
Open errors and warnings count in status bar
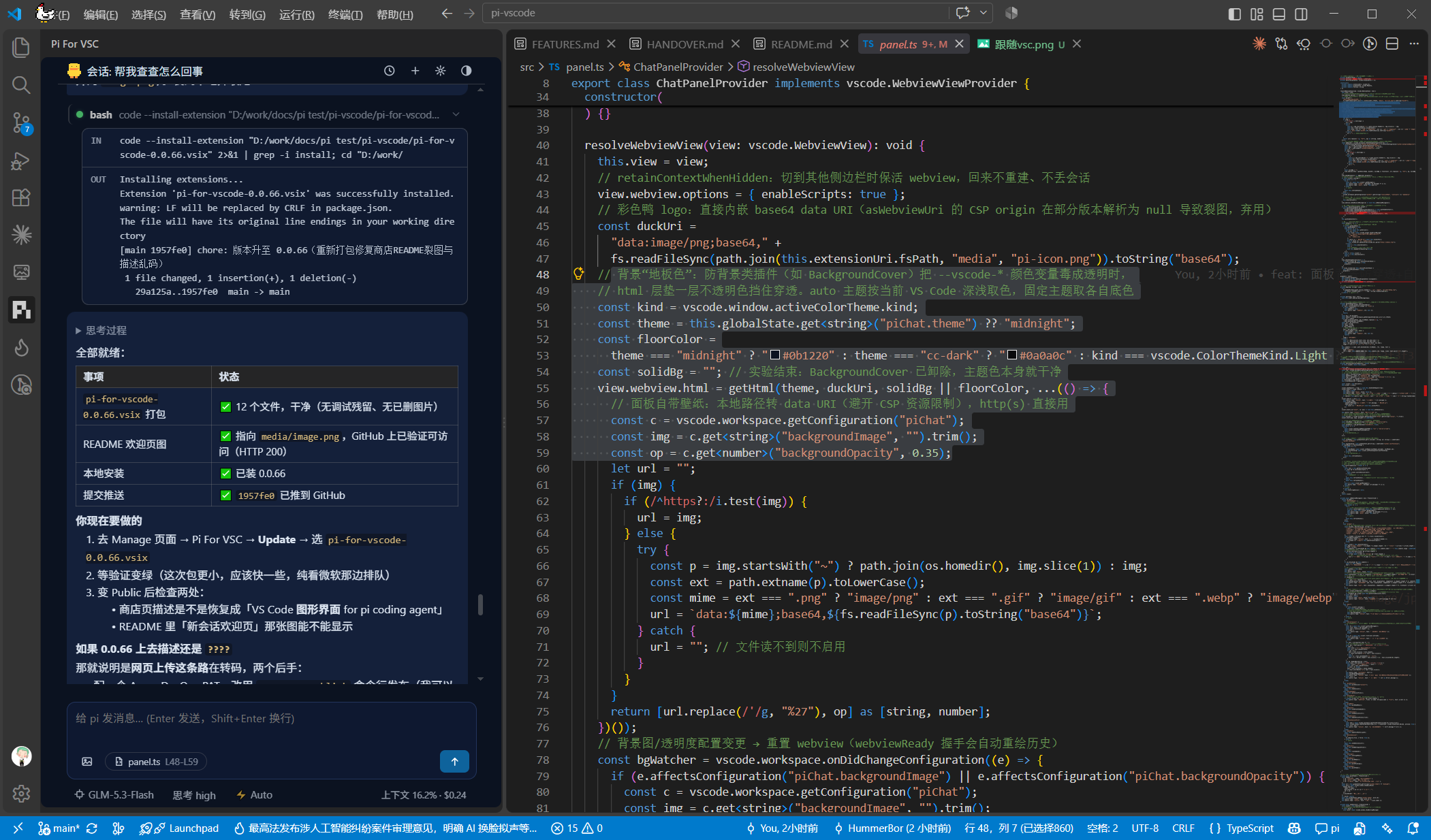(577, 828)
